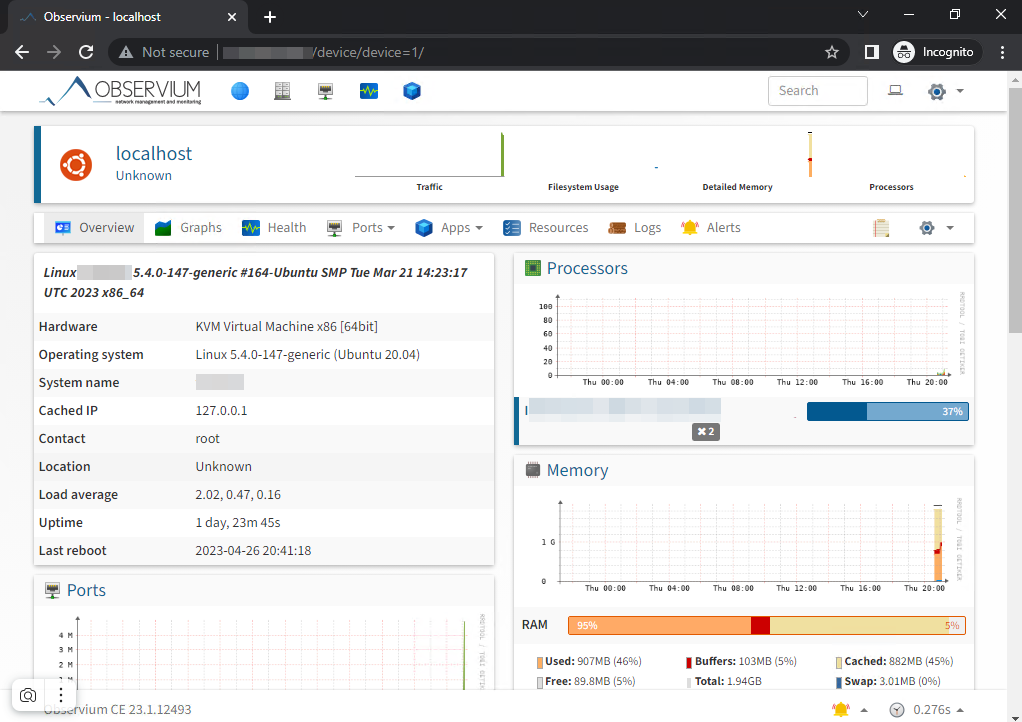Screen dimensions: 1022x722
Task: Switch to the Graphs tab
Action: click(189, 228)
